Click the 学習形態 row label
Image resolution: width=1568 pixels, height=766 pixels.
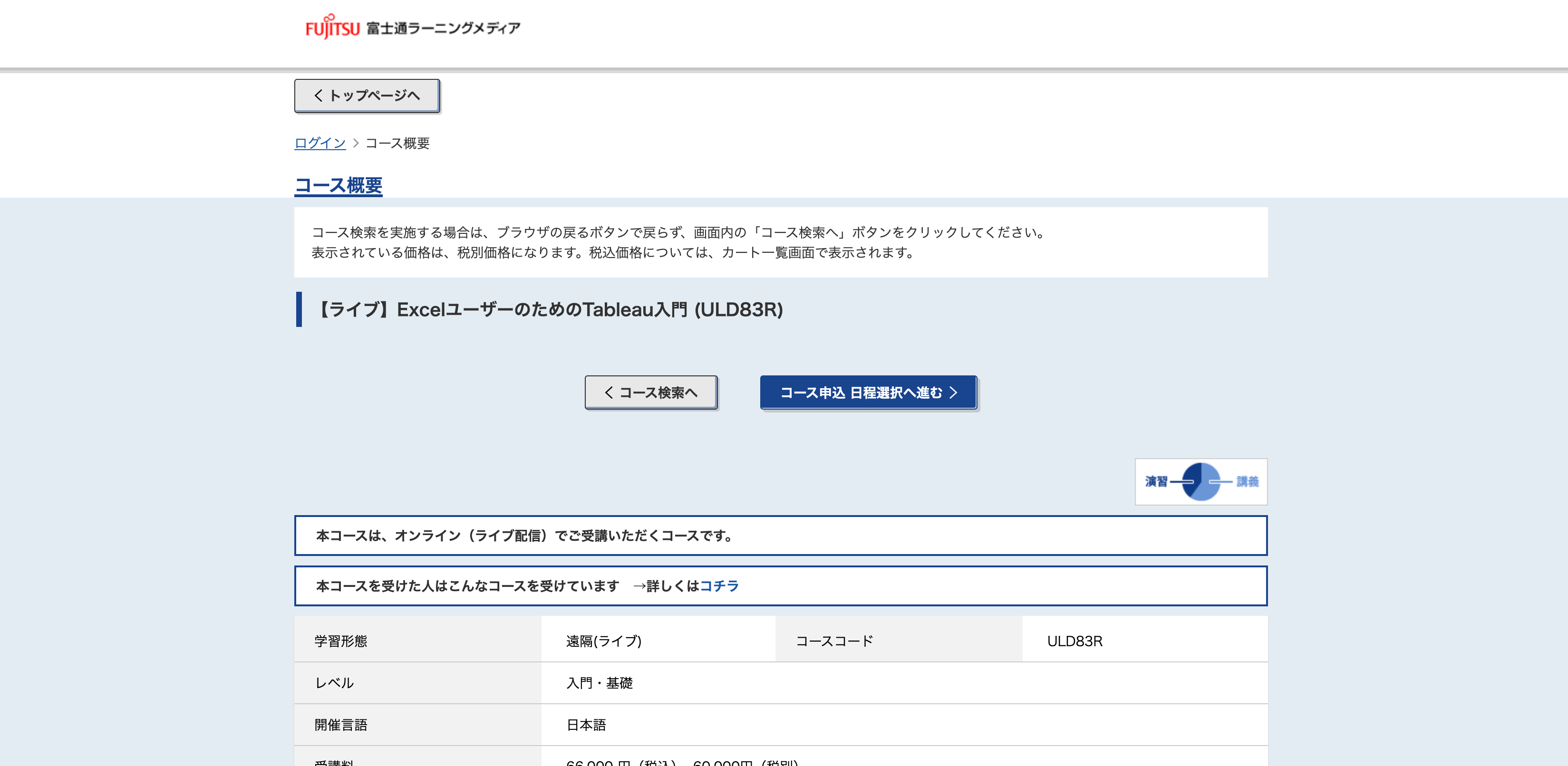tap(341, 641)
